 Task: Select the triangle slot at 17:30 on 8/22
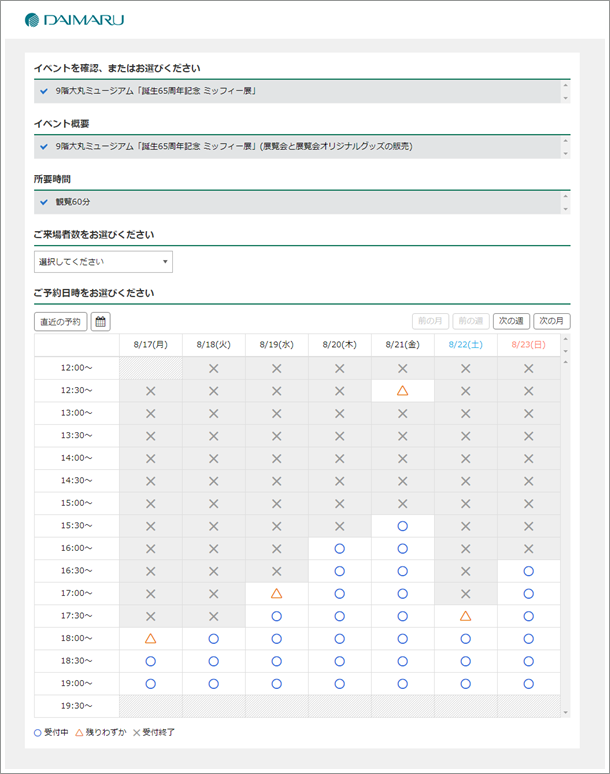(x=465, y=616)
